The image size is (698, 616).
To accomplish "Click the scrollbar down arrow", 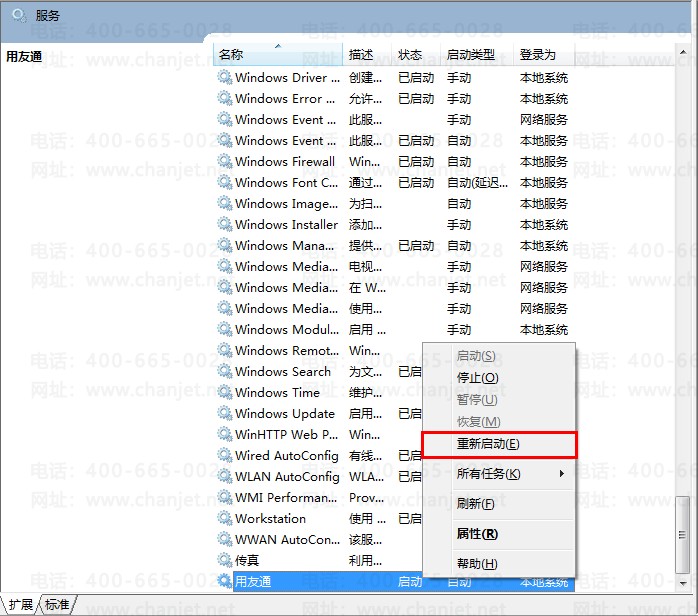I will tap(683, 584).
